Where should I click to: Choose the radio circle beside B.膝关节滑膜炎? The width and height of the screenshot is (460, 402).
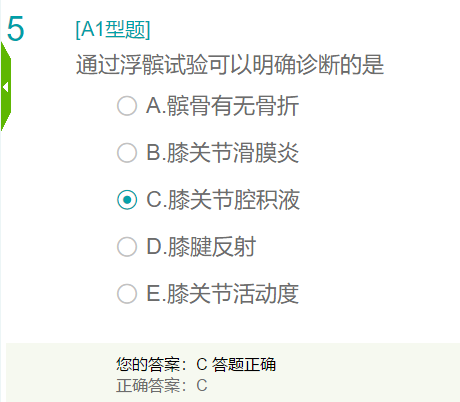(127, 153)
